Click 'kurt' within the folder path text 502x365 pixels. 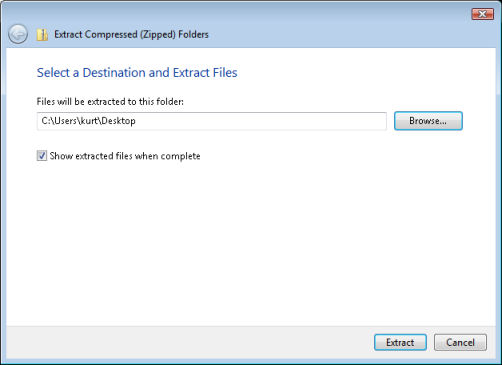[x=89, y=121]
